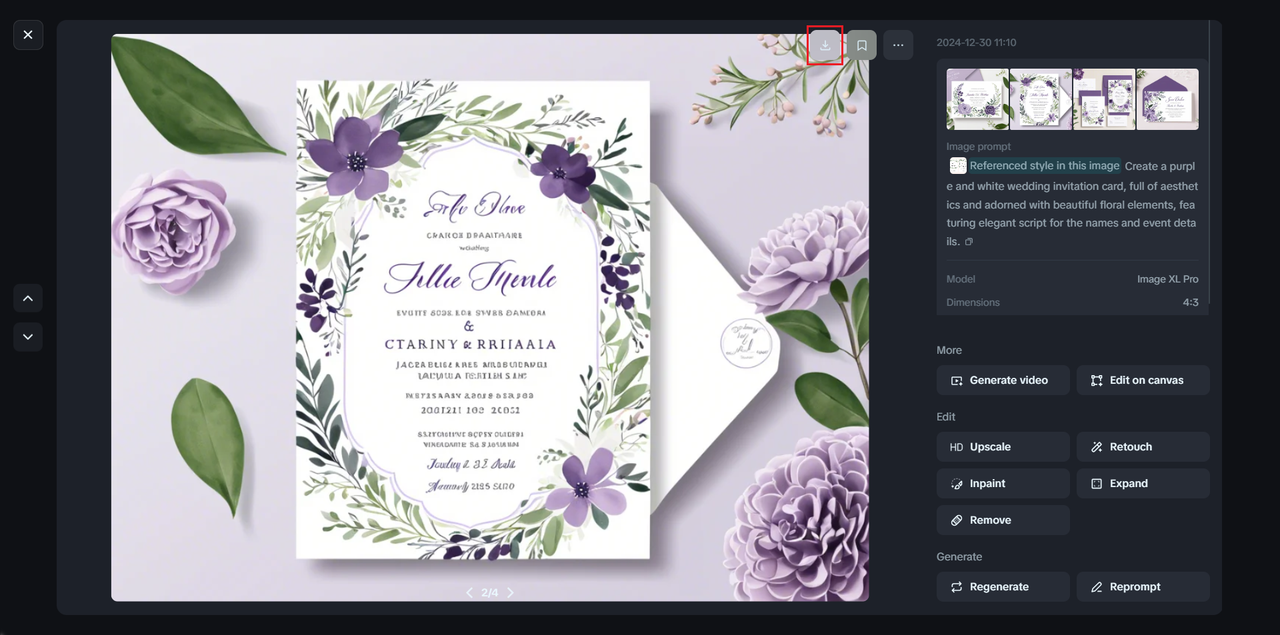Go to previous image with up chevron
Viewport: 1280px width, 635px height.
point(28,298)
